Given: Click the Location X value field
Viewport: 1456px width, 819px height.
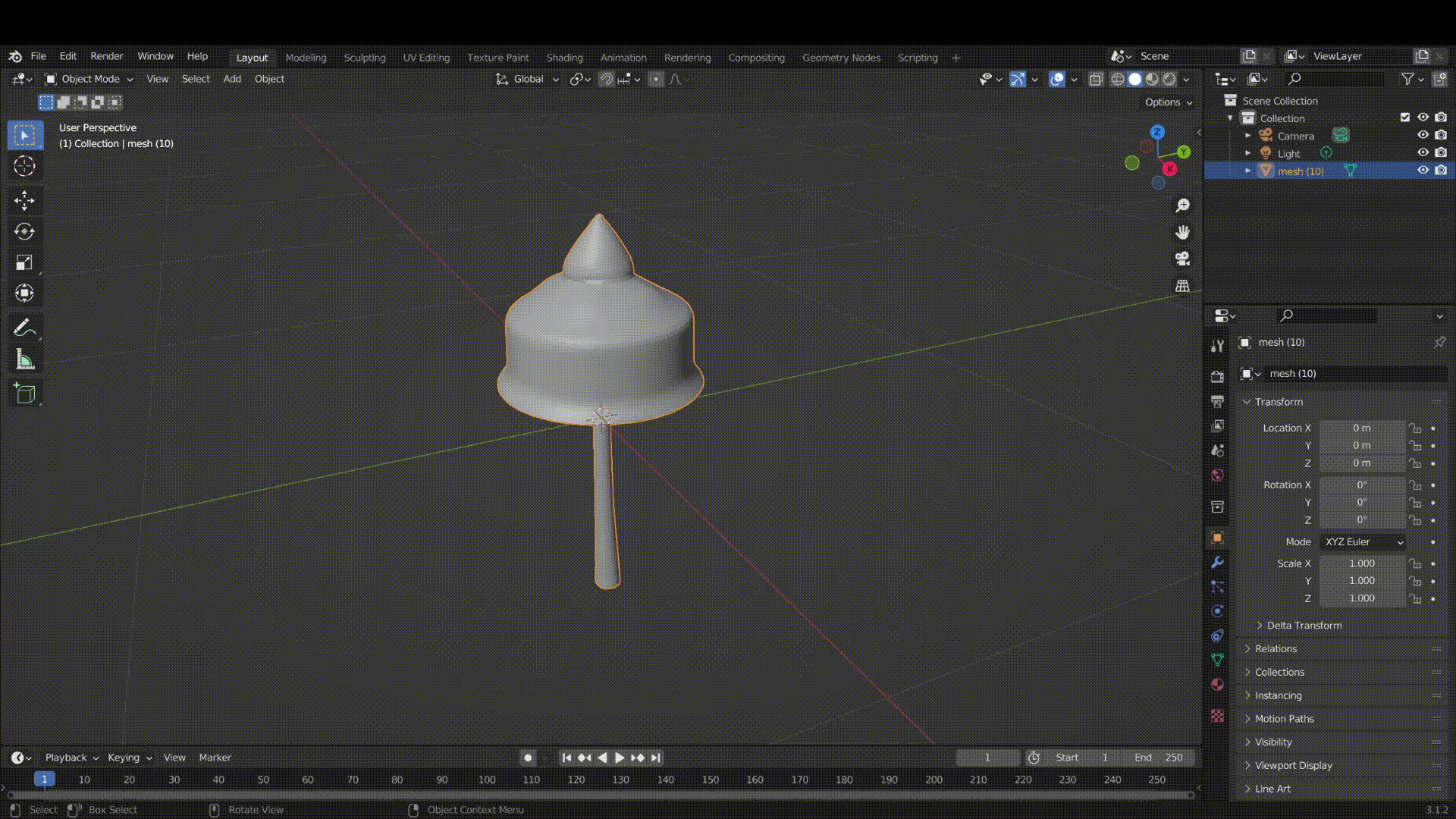Looking at the screenshot, I should coord(1361,428).
